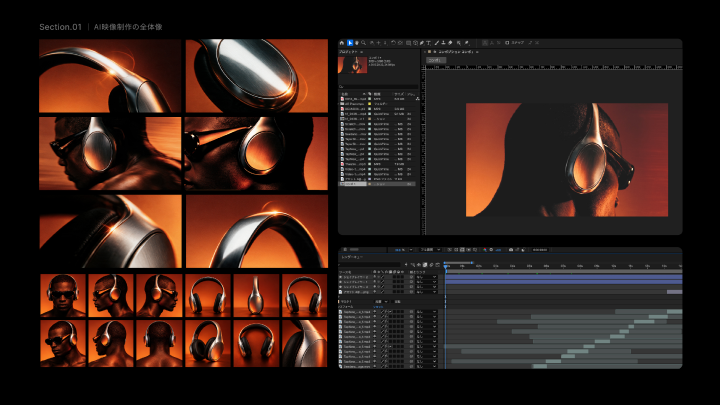Click the parent pick whip of シェイプレイヤー 2
720x405 pixels.
coord(411,277)
